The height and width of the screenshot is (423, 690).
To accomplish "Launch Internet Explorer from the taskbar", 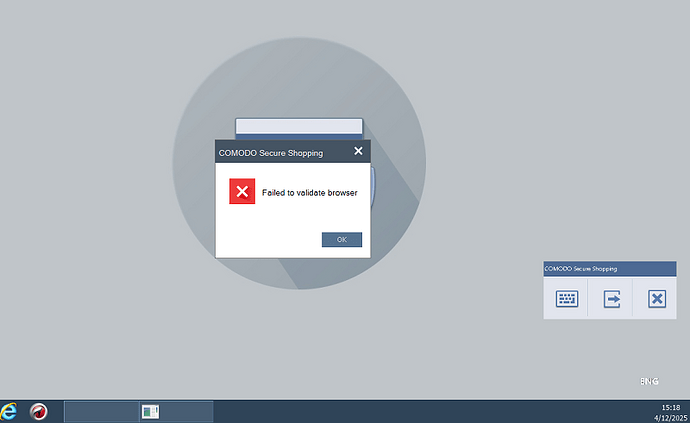I will click(8, 412).
